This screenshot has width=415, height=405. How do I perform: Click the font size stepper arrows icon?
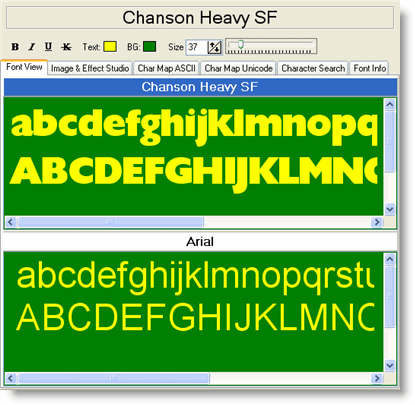pyautogui.click(x=214, y=47)
